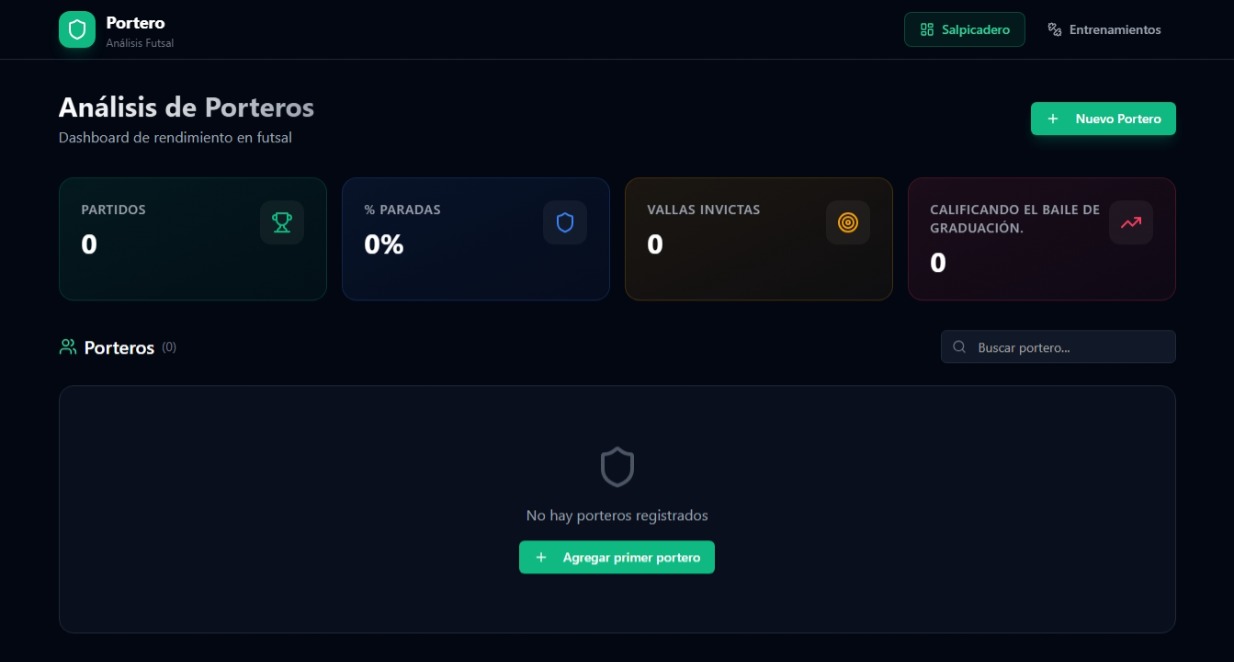Click the icon next to Entrenamientos
Image resolution: width=1234 pixels, height=662 pixels.
(1054, 30)
